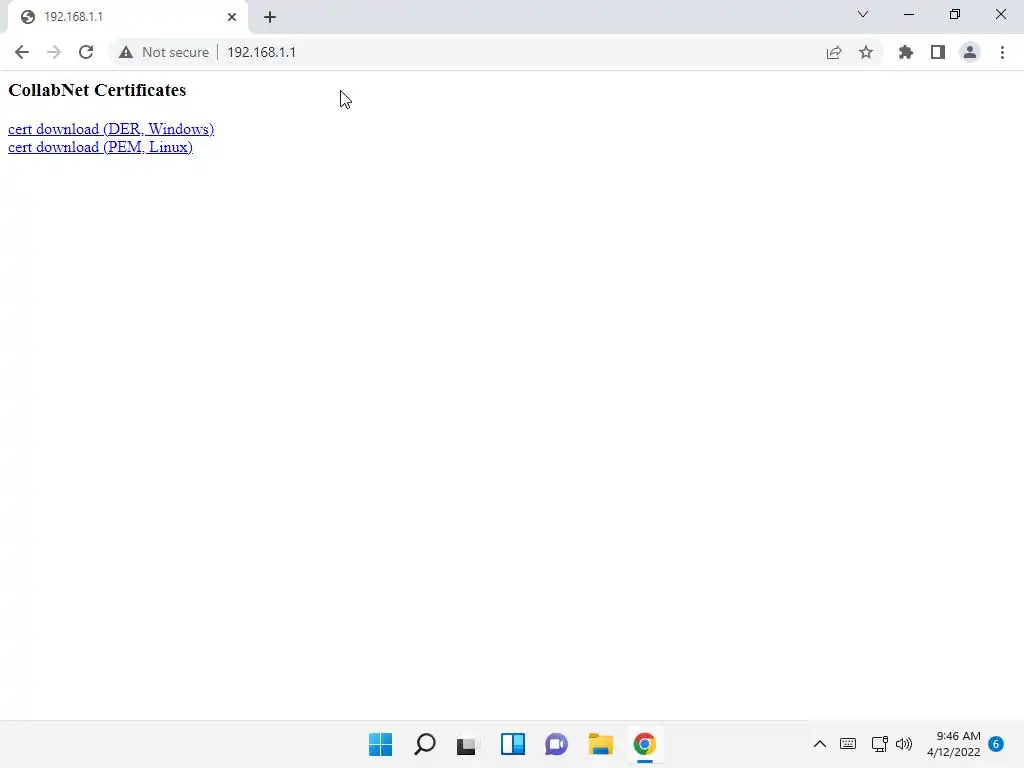This screenshot has width=1024, height=768.
Task: Open the touch keyboard tray icon
Action: point(848,744)
